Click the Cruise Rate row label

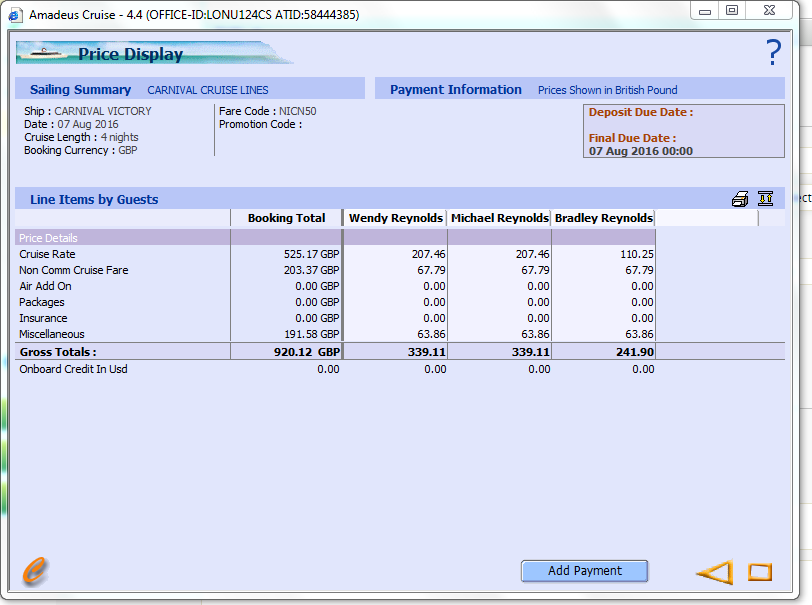pos(47,254)
